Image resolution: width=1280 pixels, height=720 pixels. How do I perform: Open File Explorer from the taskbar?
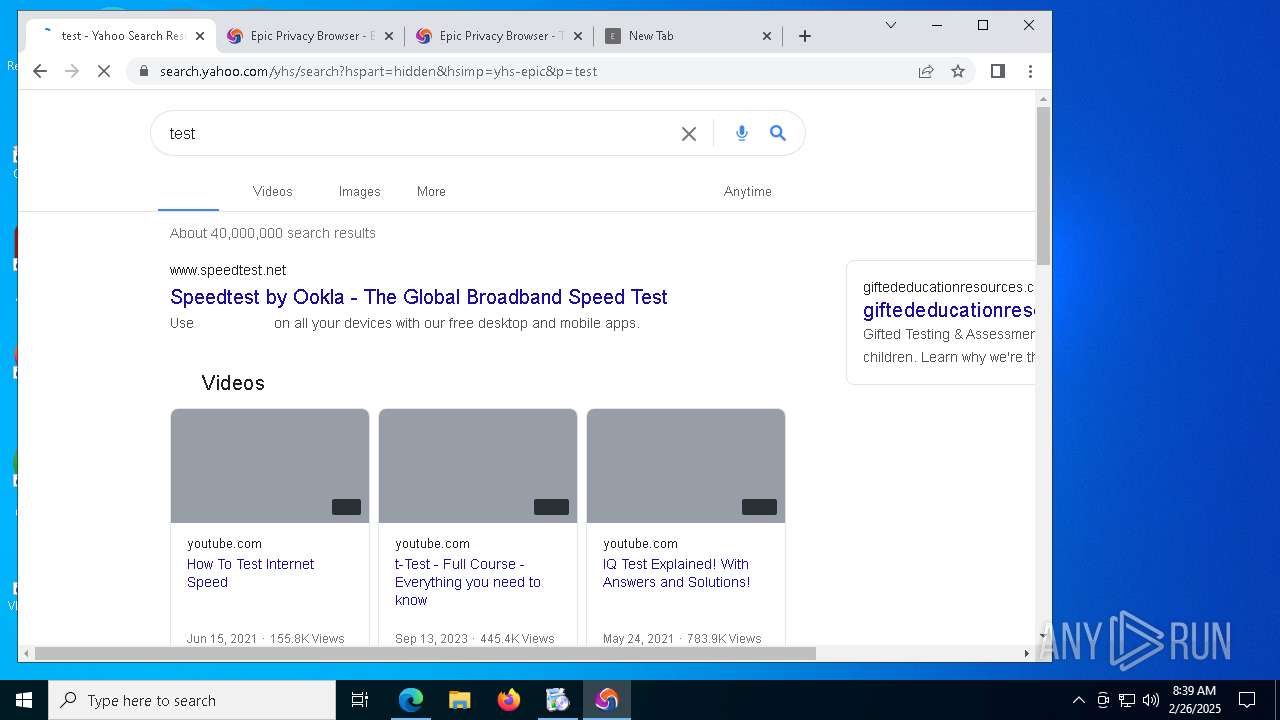[459, 700]
